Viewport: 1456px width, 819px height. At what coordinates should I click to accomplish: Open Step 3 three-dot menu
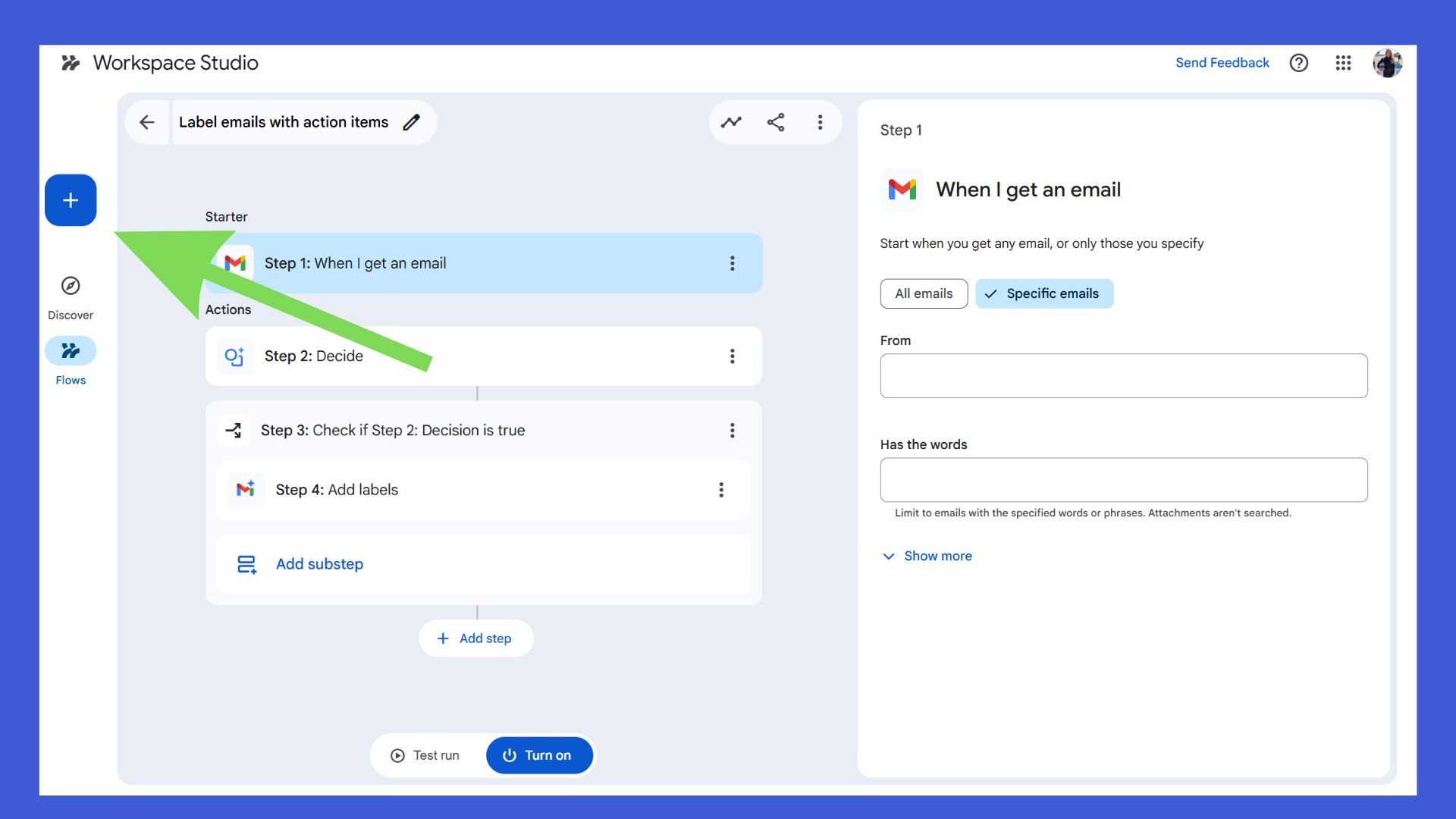[732, 431]
